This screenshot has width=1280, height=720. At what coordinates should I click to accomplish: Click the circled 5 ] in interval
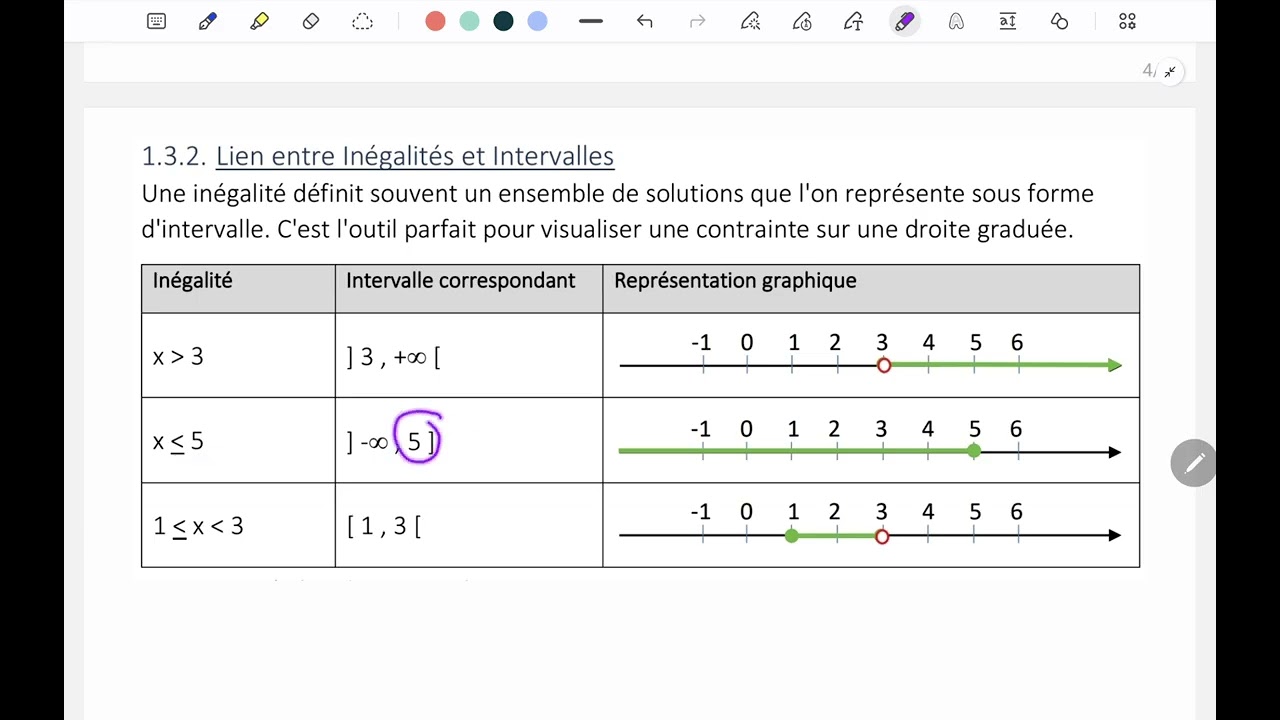[x=418, y=438]
